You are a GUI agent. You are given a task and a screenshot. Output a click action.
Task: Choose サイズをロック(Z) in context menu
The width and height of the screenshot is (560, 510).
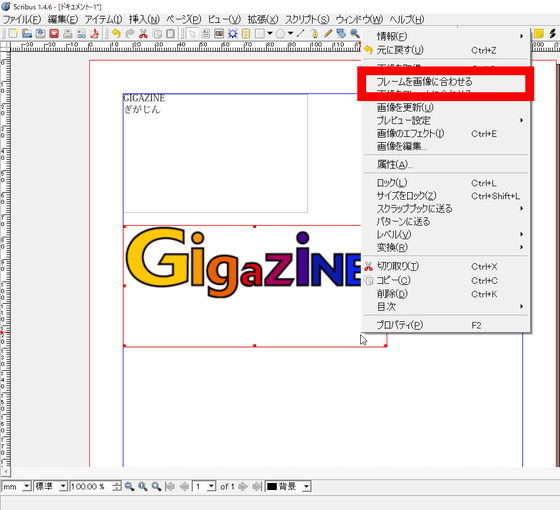445,196
